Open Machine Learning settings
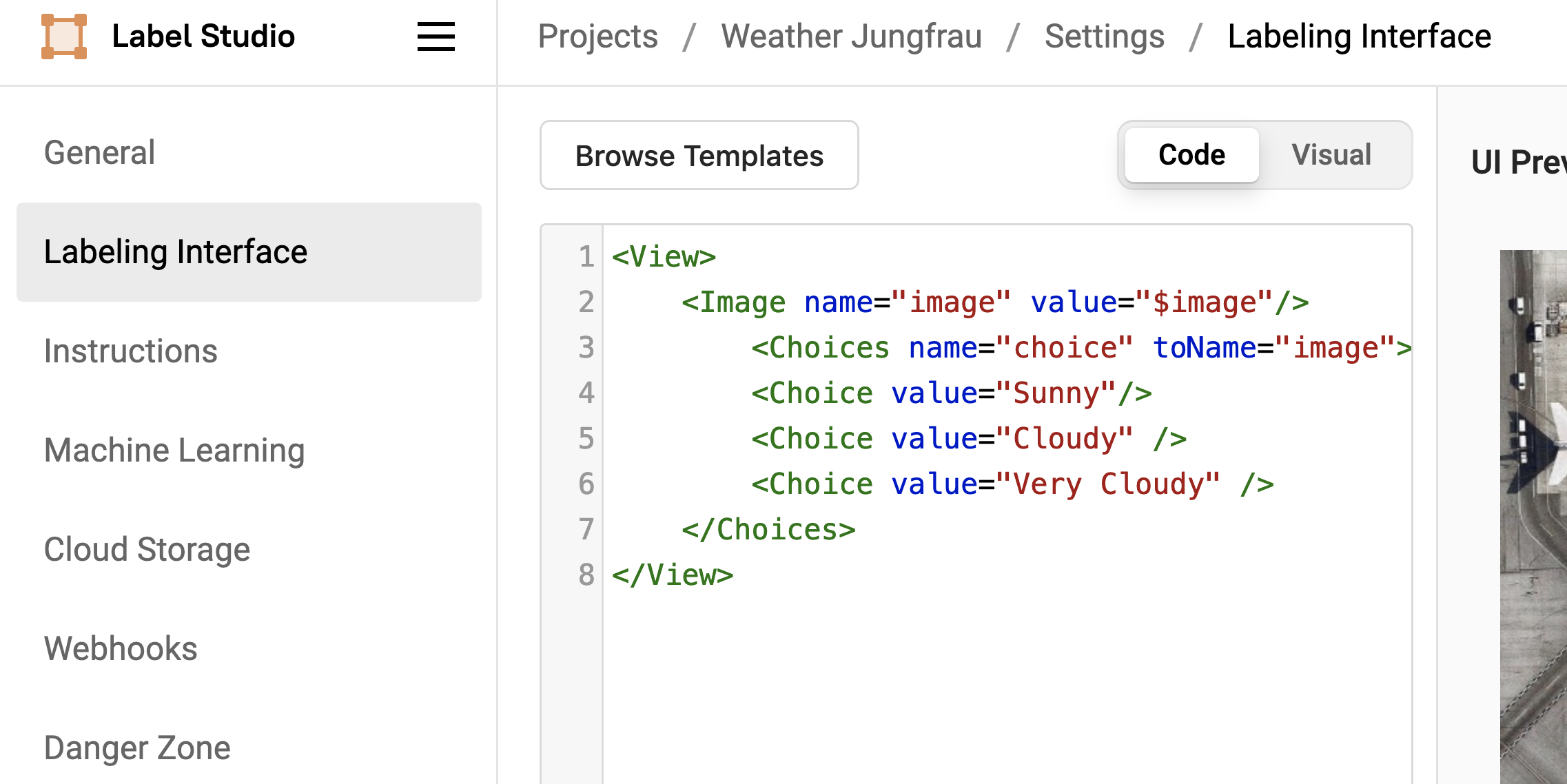Viewport: 1567px width, 784px height. point(249,450)
